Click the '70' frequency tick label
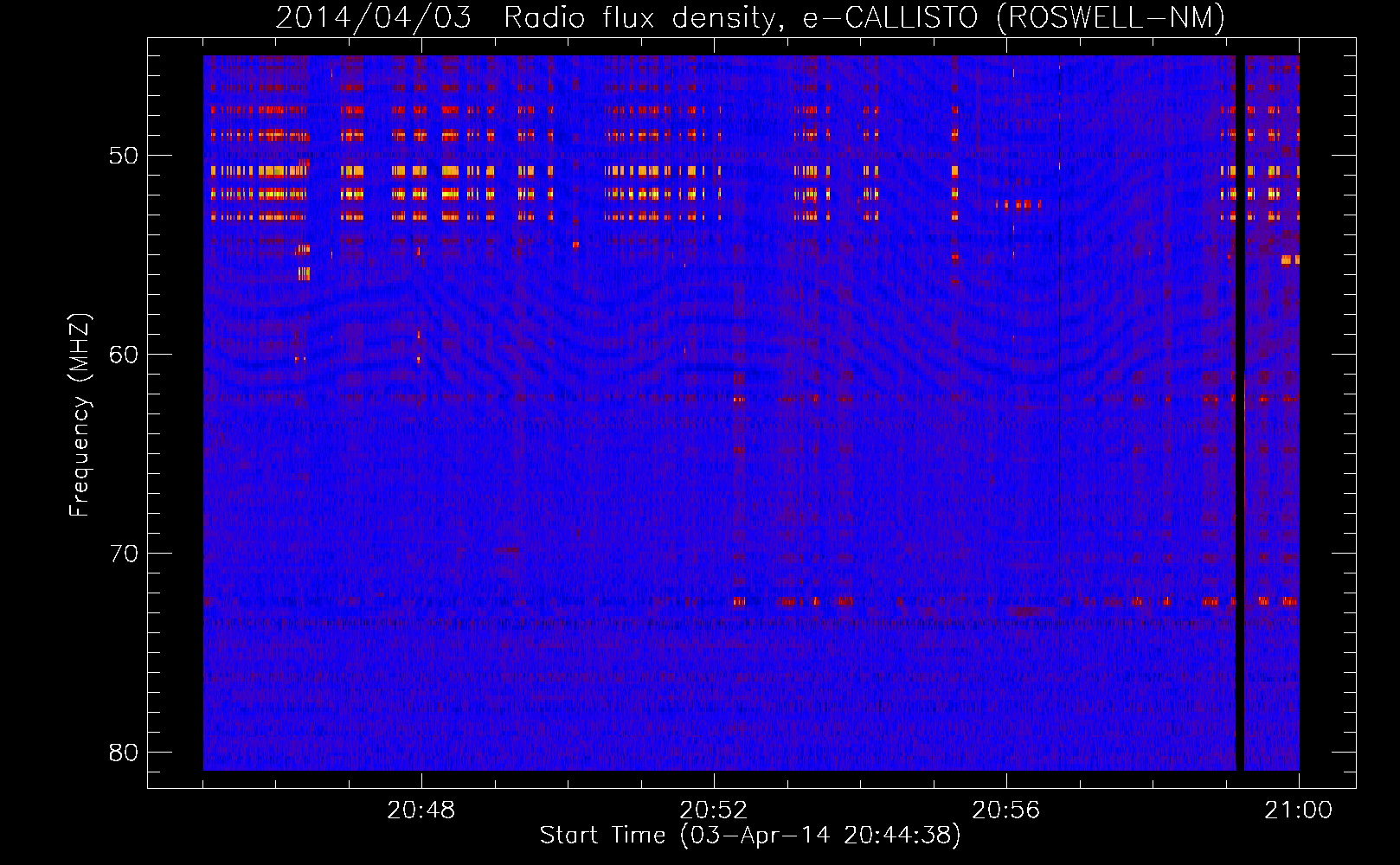This screenshot has height=865, width=1400. click(x=124, y=554)
